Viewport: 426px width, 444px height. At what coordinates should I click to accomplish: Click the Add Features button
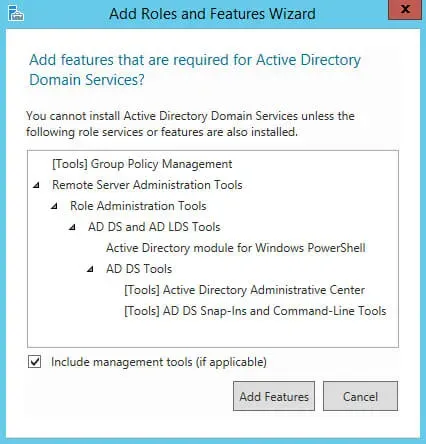(x=274, y=396)
